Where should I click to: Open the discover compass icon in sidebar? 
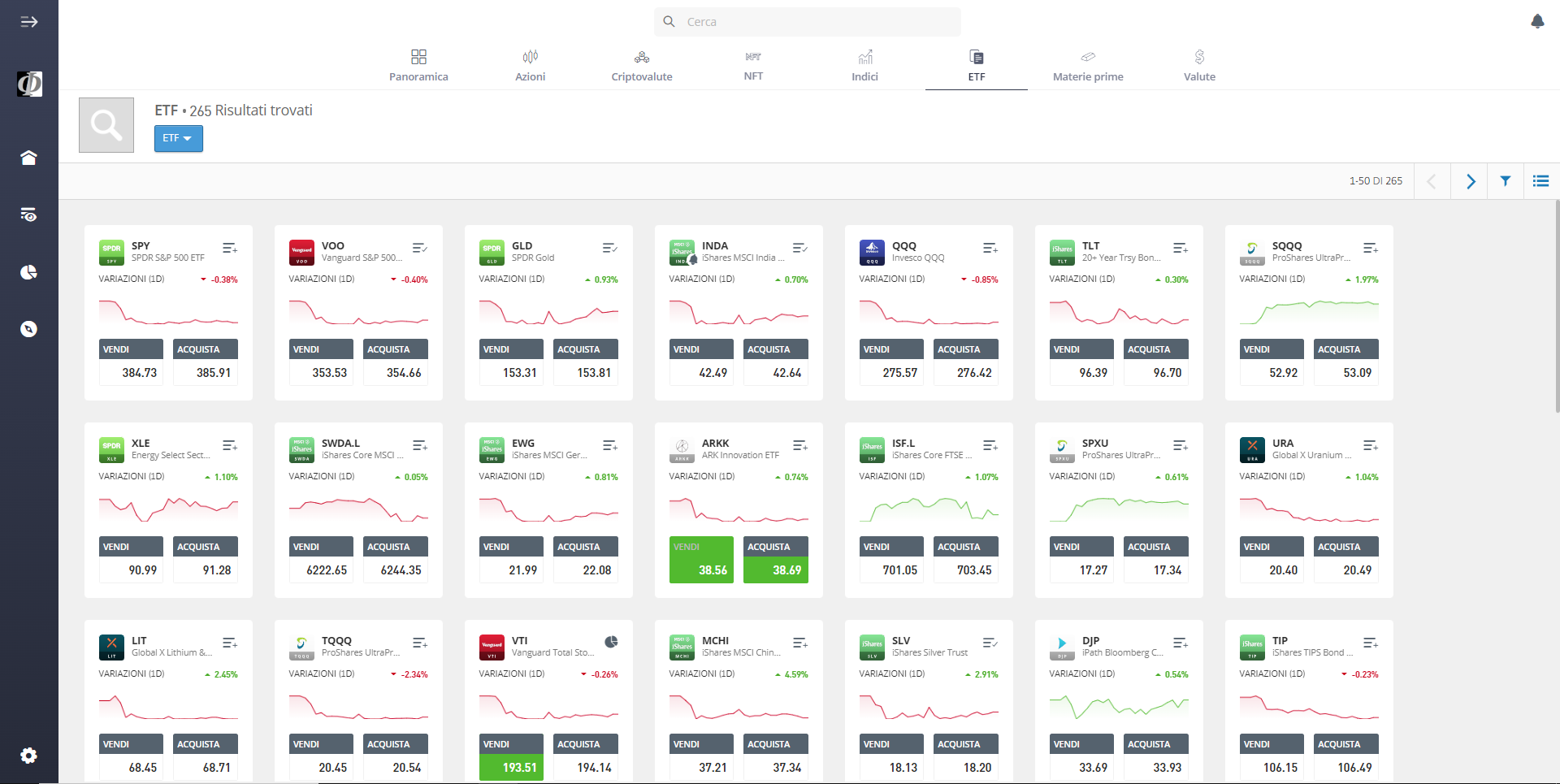(x=29, y=329)
